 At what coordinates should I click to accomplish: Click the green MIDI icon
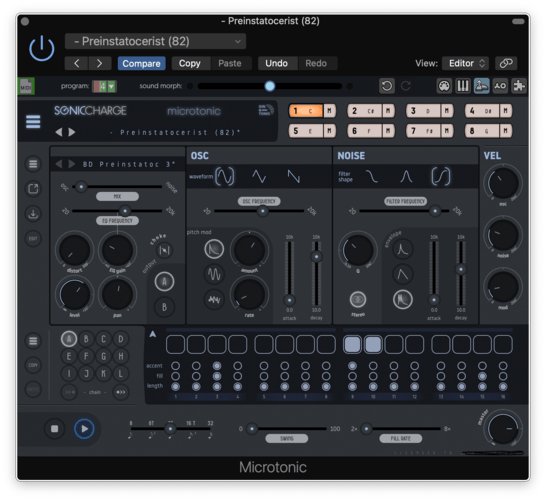coord(26,86)
